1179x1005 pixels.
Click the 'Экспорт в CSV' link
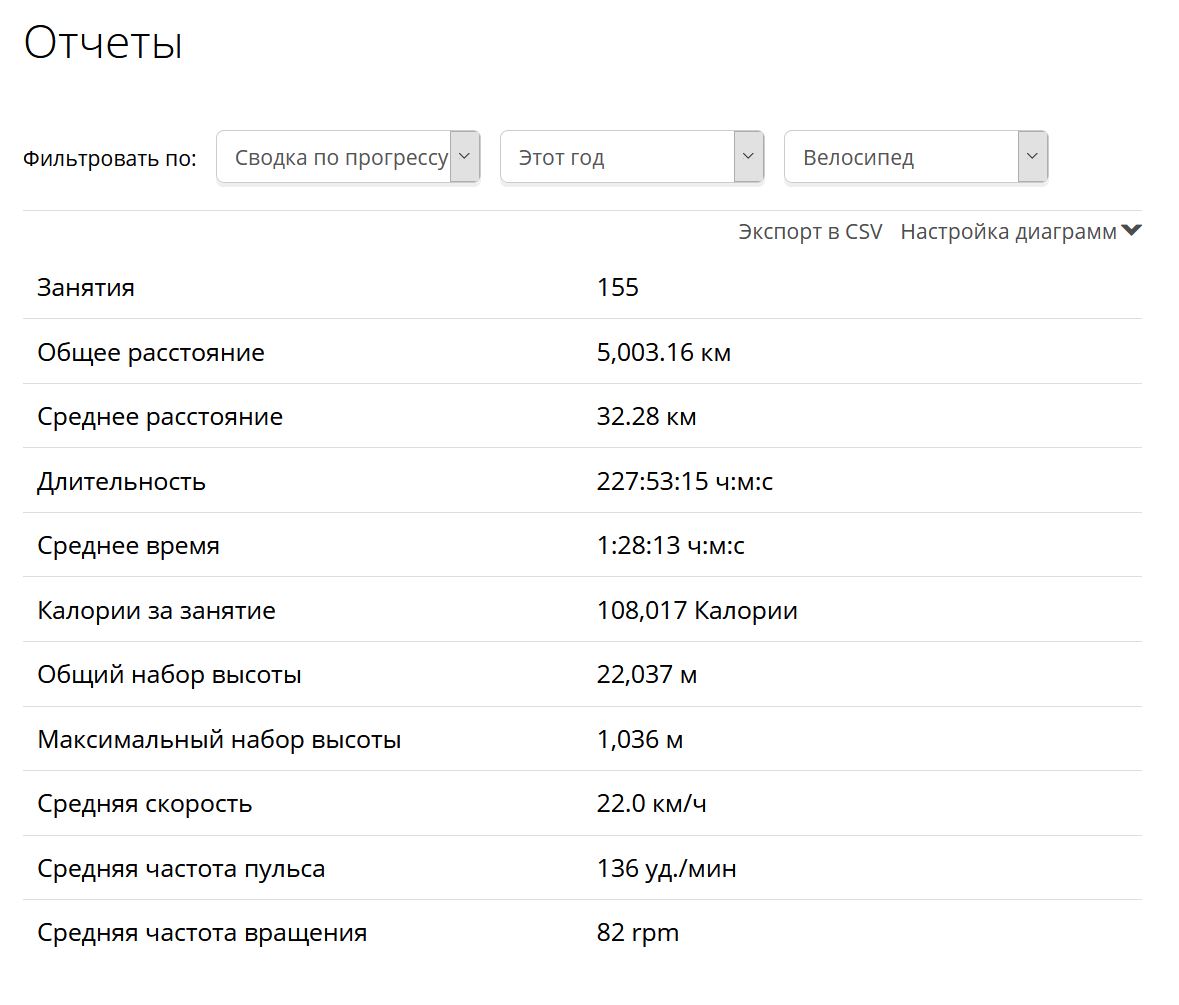coord(810,232)
